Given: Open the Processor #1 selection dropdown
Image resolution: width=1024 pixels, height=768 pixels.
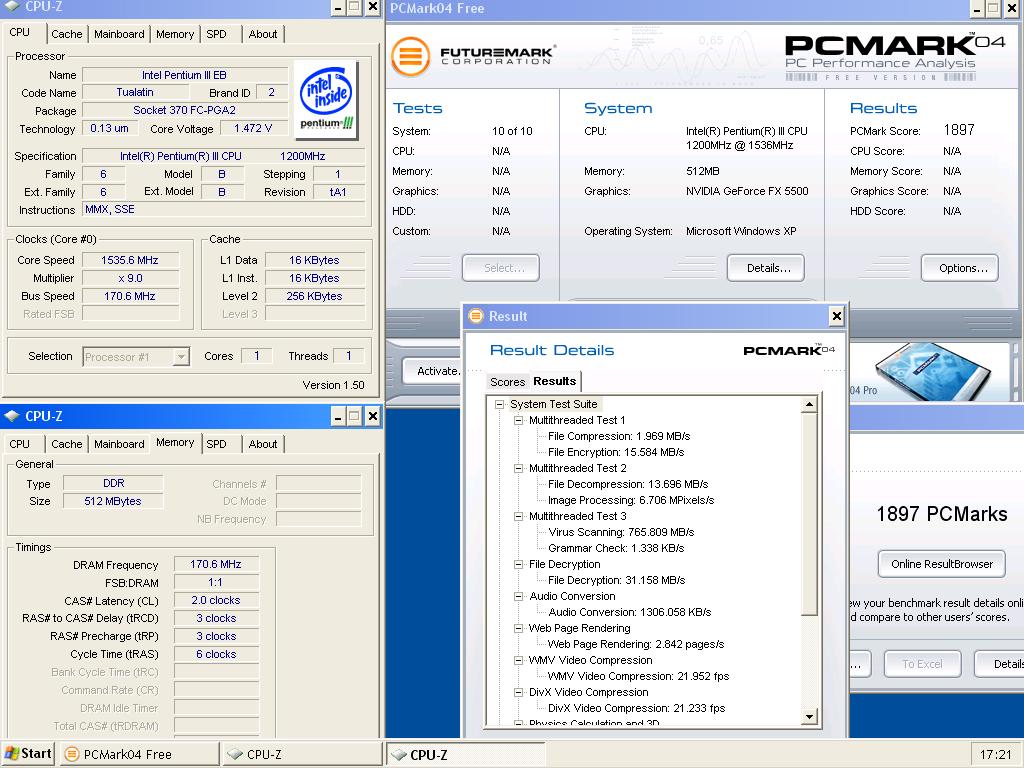Looking at the screenshot, I should click(x=181, y=357).
